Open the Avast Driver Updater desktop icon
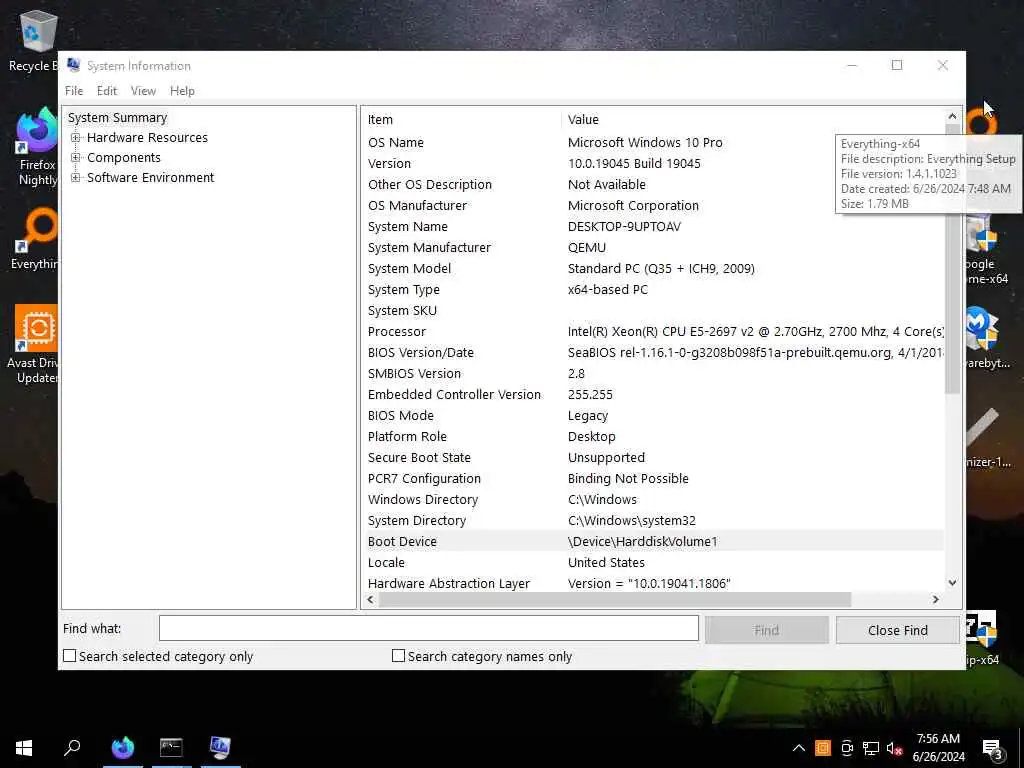This screenshot has height=768, width=1024. (34, 345)
